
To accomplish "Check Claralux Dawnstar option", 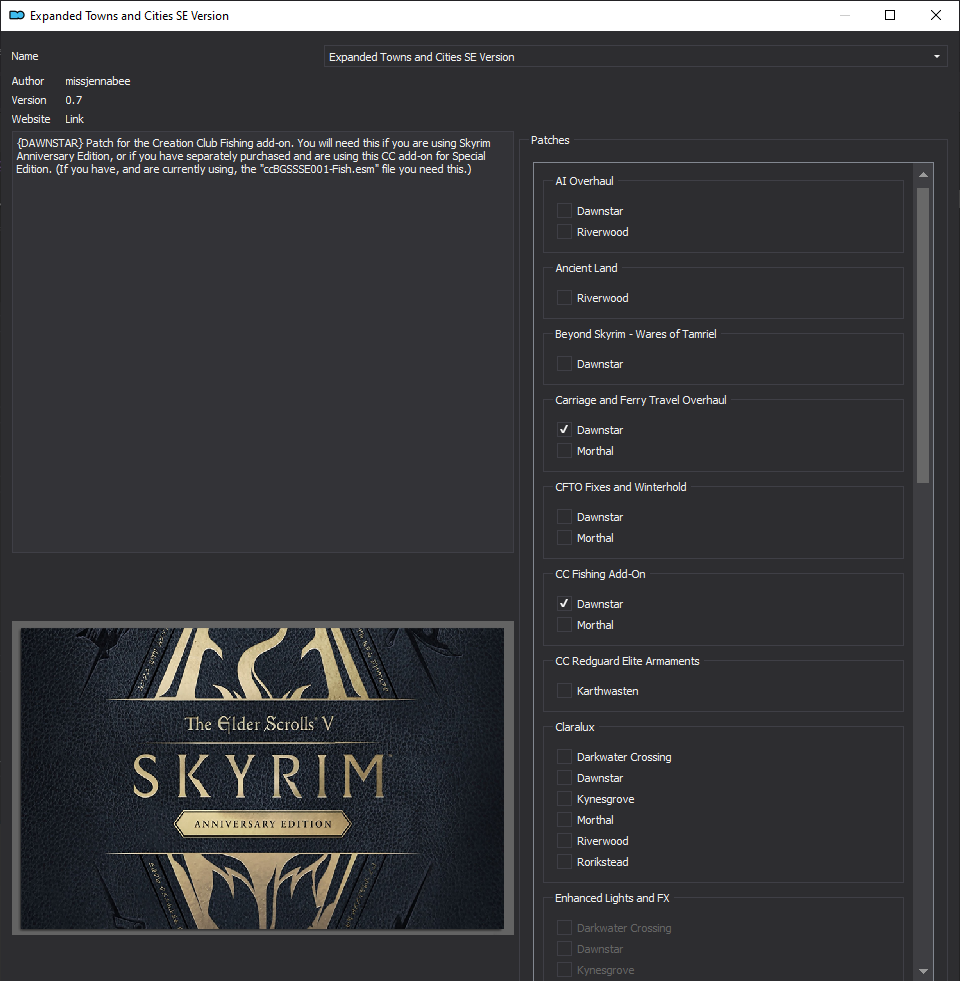I will [x=564, y=778].
